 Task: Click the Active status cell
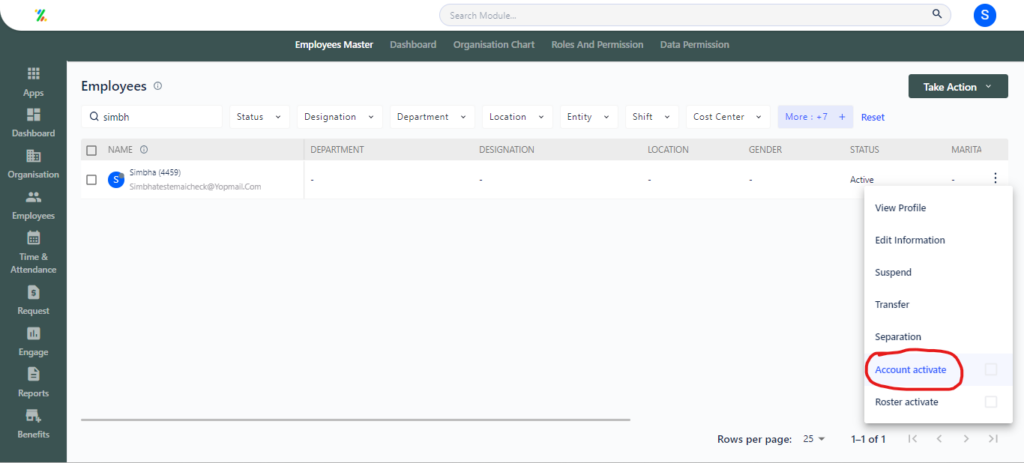pyautogui.click(x=861, y=180)
